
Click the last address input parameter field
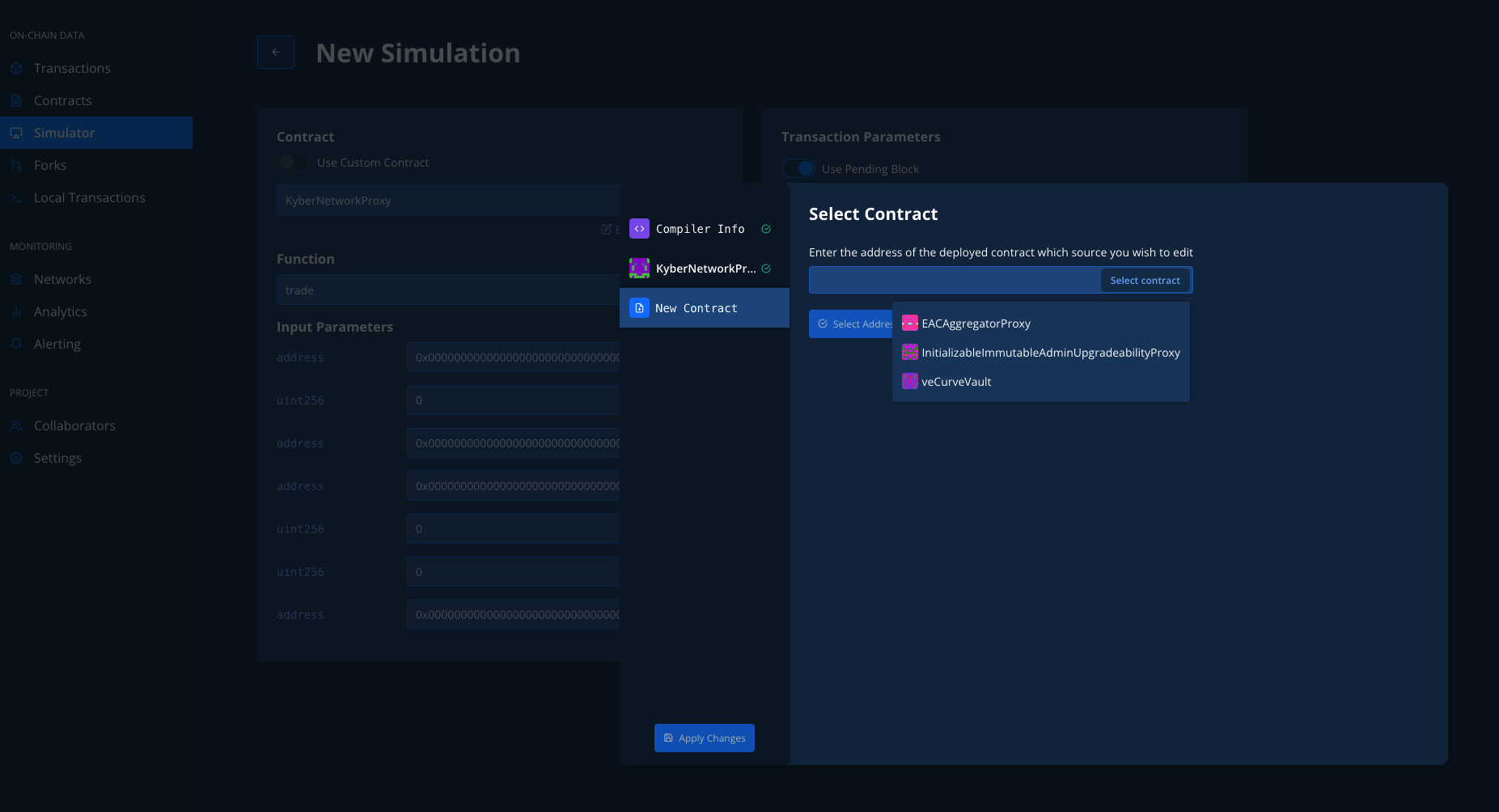click(x=514, y=615)
